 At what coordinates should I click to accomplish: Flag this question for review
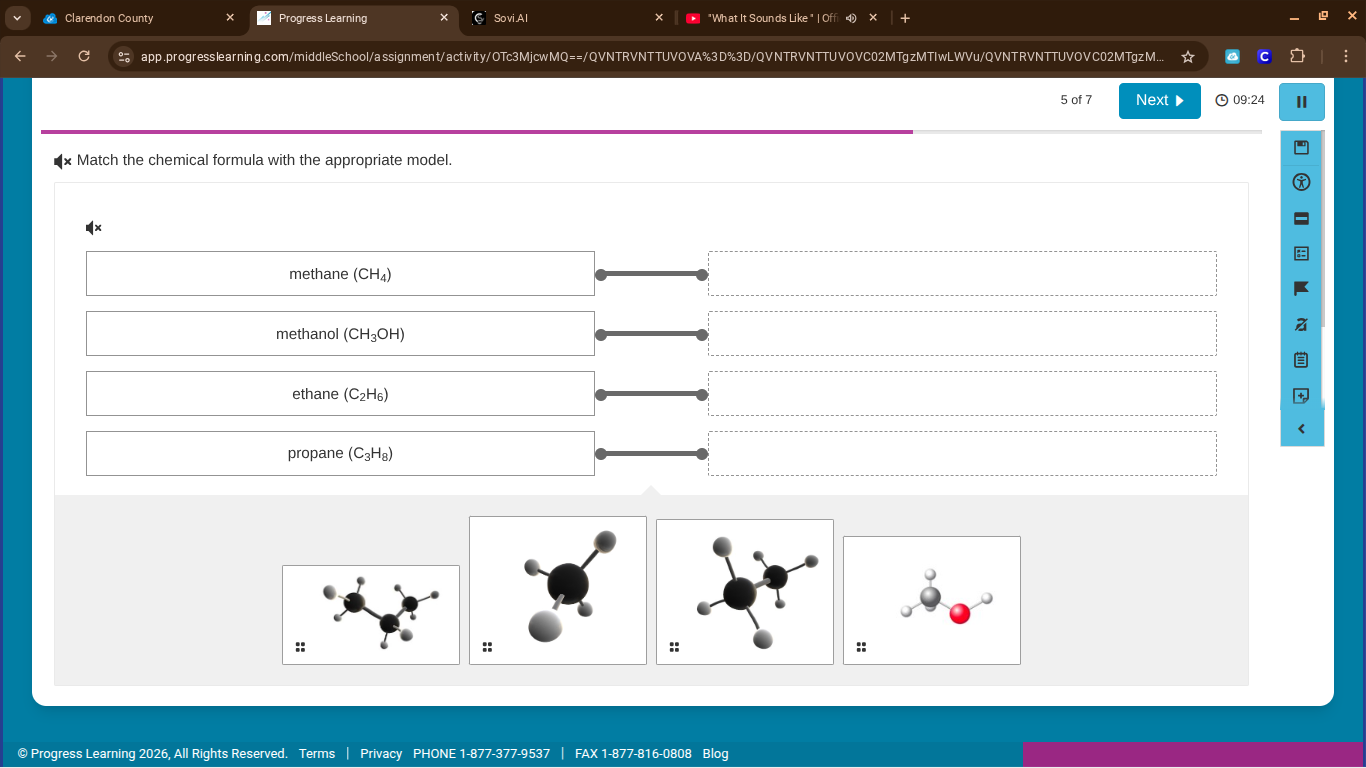pyautogui.click(x=1301, y=289)
